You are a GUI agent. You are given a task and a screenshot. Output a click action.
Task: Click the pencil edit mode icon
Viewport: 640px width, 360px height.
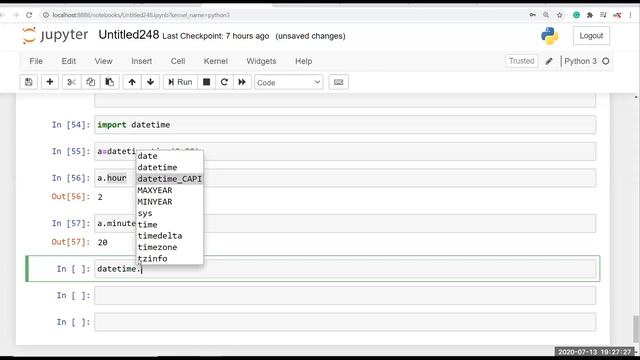coord(549,61)
